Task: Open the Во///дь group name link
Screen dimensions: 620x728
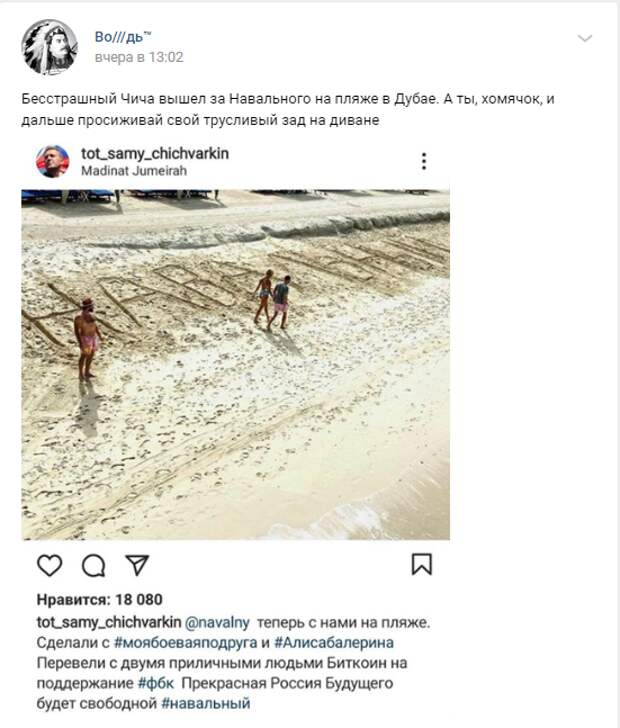Action: 123,37
